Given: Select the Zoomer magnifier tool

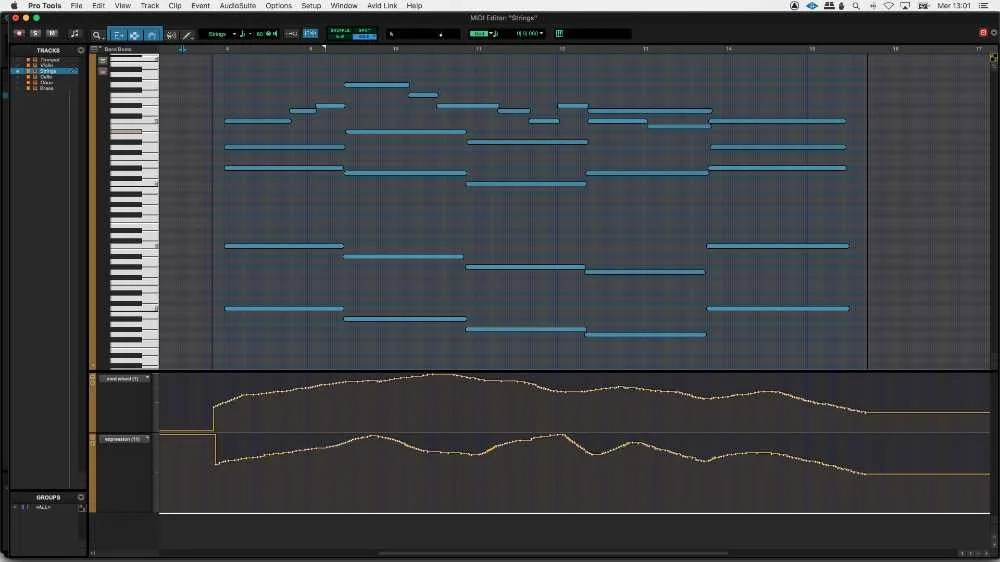Looking at the screenshot, I should point(97,35).
